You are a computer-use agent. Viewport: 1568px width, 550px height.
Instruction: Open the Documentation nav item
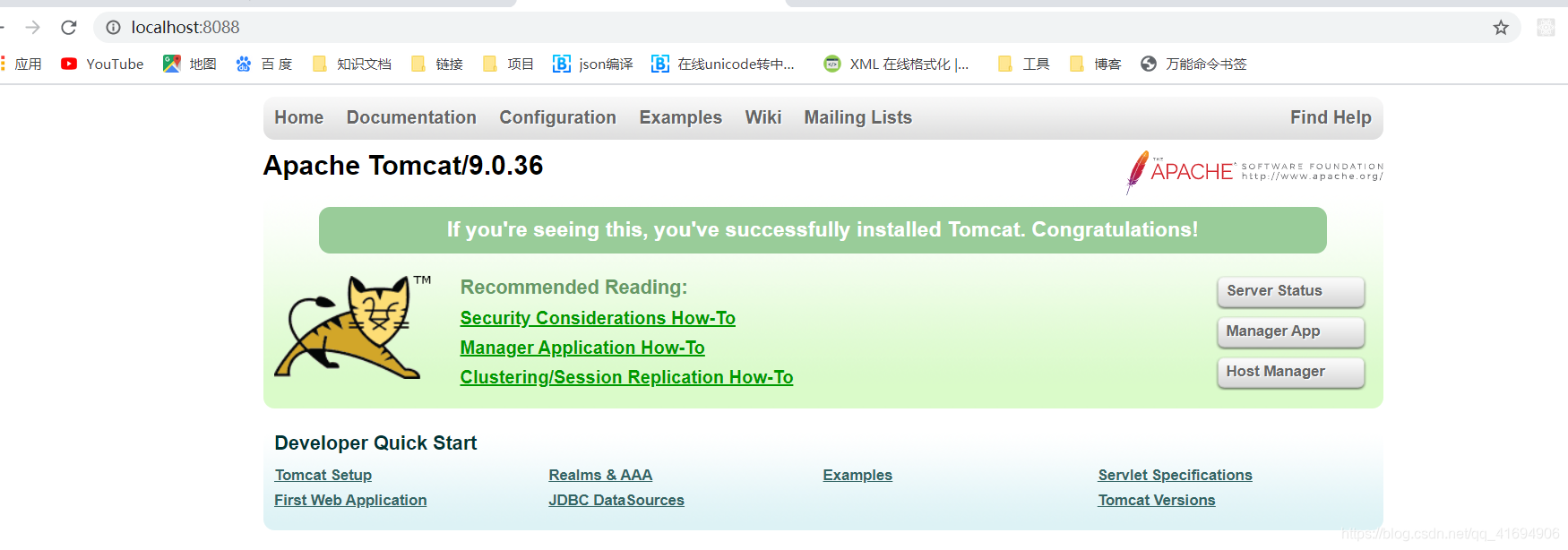coord(411,117)
